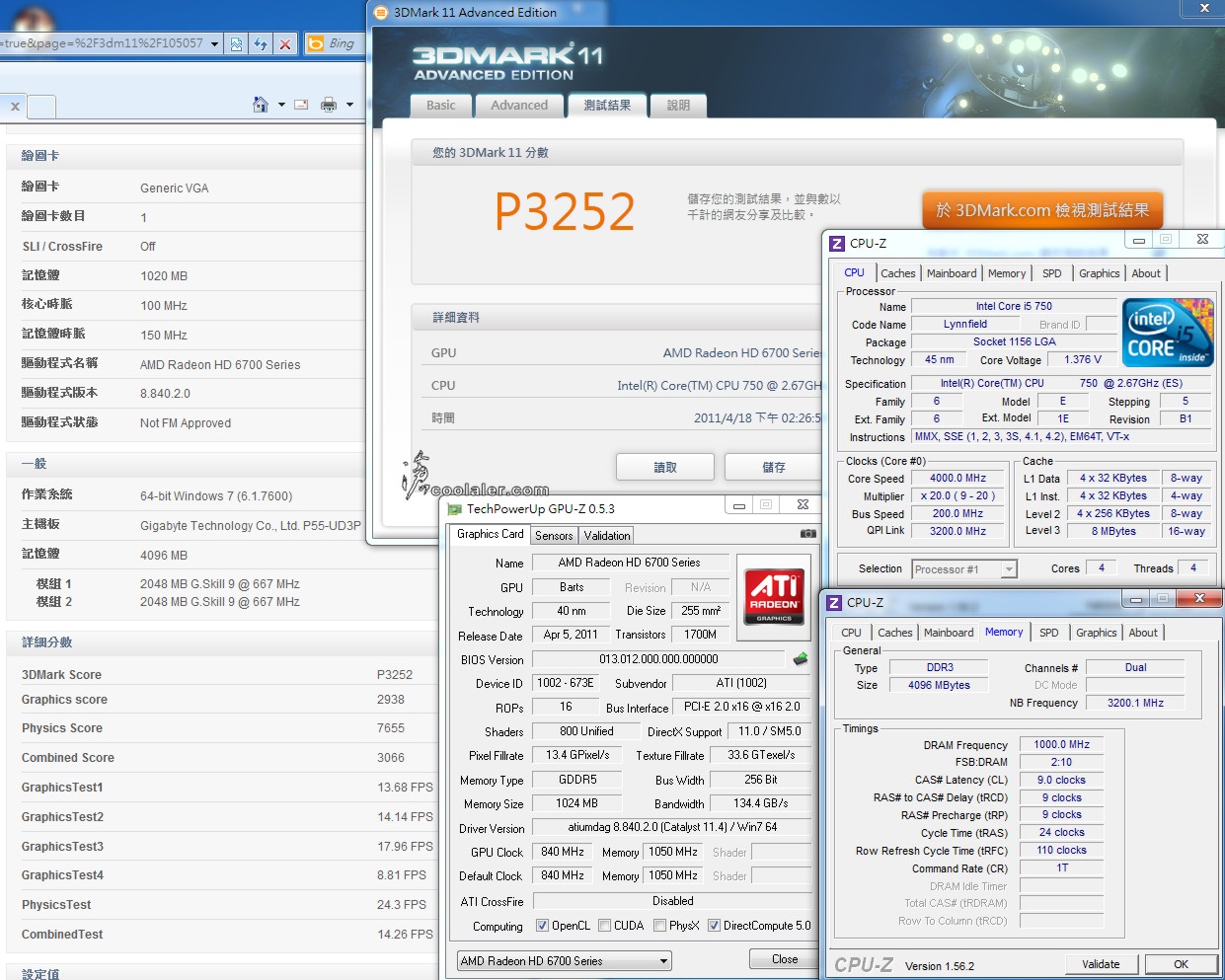
Task: Click the 3200.1 MHz NB Frequency value
Action: tap(1135, 704)
